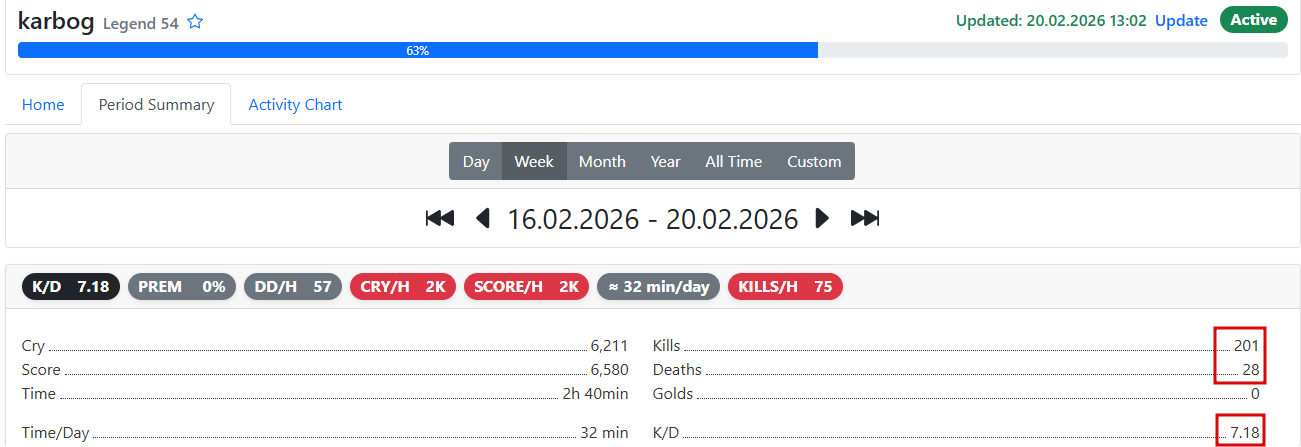This screenshot has height=447, width=1301.
Task: Switch to Year period
Action: [x=665, y=161]
